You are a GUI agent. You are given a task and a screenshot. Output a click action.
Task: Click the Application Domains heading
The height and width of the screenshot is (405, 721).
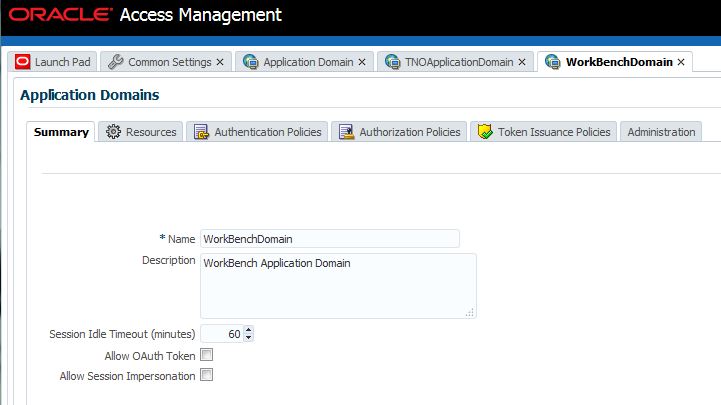pos(90,95)
